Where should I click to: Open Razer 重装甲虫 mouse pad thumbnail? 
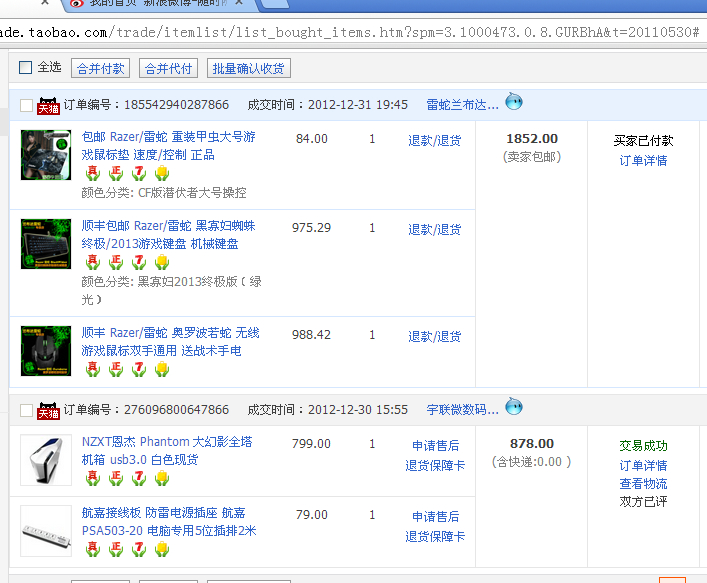click(46, 155)
